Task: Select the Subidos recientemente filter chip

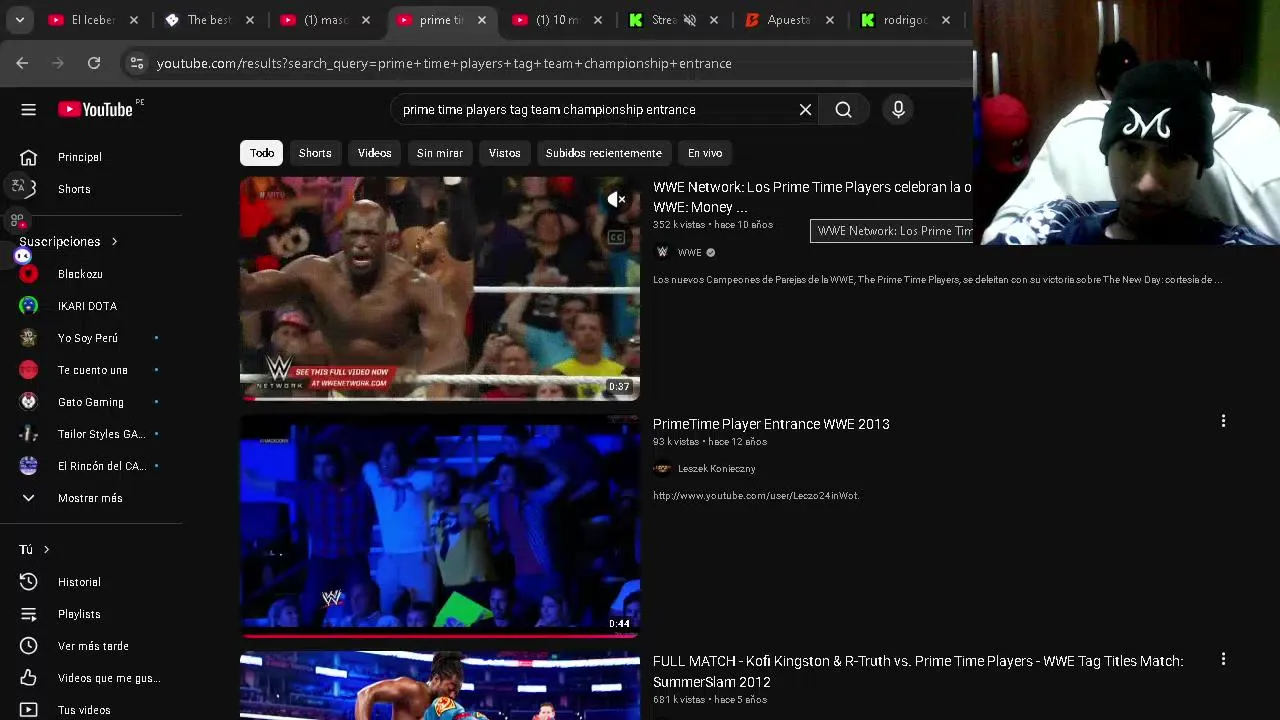Action: coord(604,153)
